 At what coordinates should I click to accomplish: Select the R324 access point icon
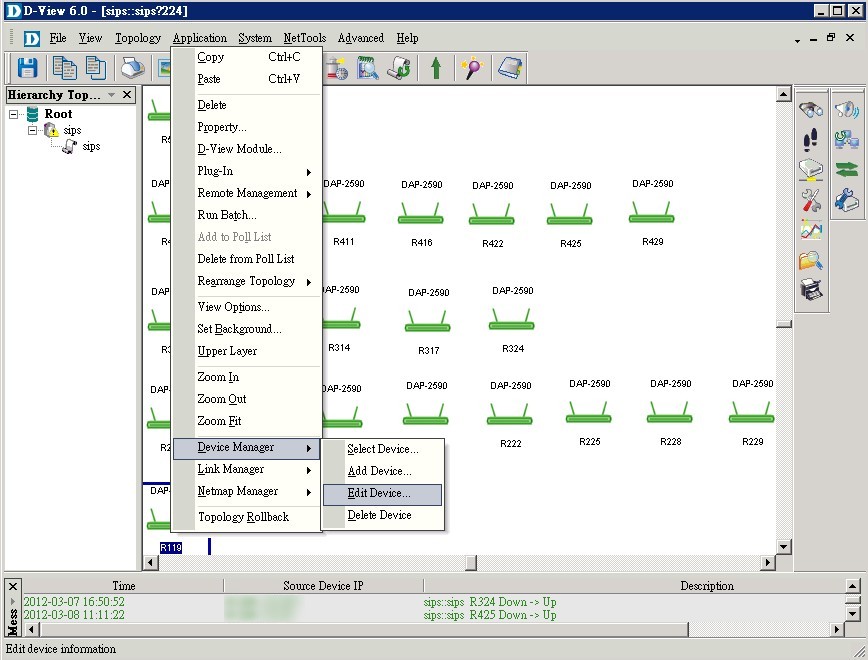pos(512,320)
